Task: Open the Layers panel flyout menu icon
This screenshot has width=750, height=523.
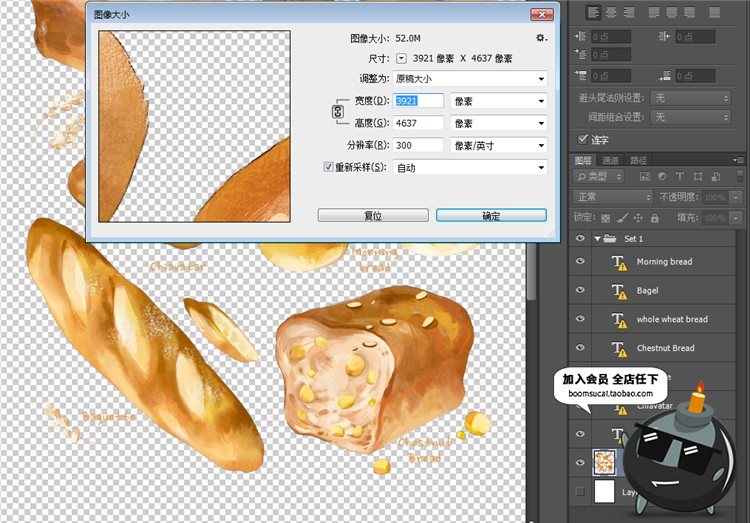Action: click(x=738, y=160)
